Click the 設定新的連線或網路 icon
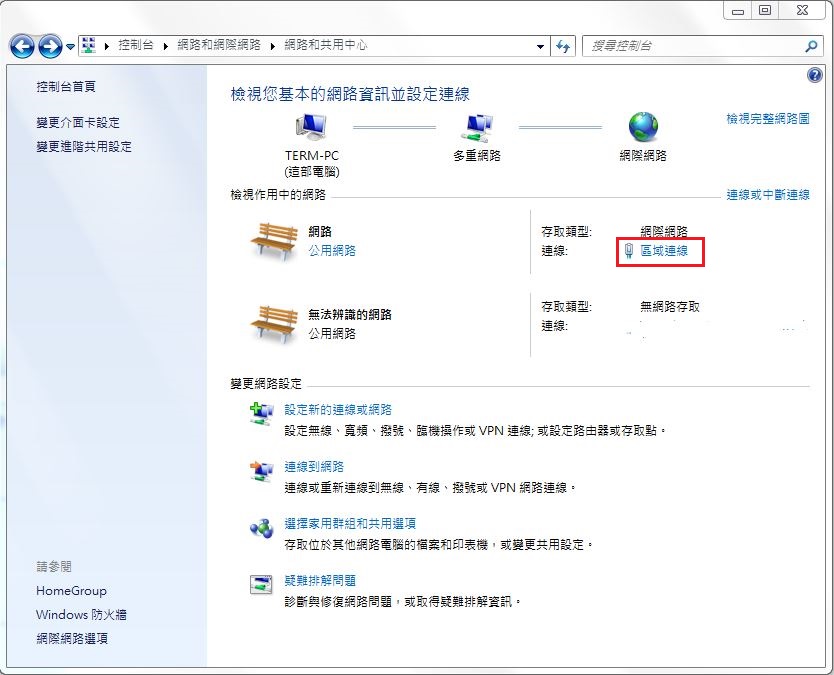Screen dimensions: 834x675 [261, 413]
